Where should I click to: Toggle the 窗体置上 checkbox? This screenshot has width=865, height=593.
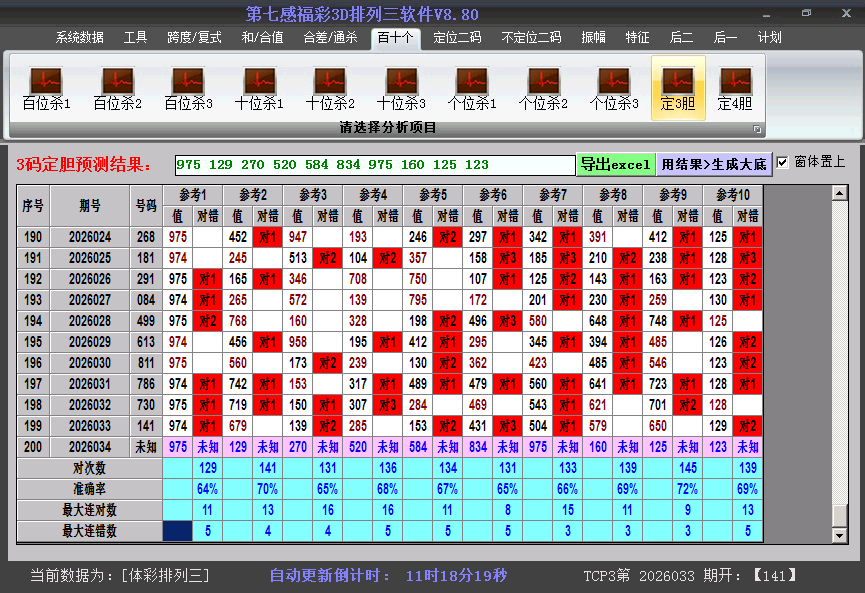pos(782,162)
